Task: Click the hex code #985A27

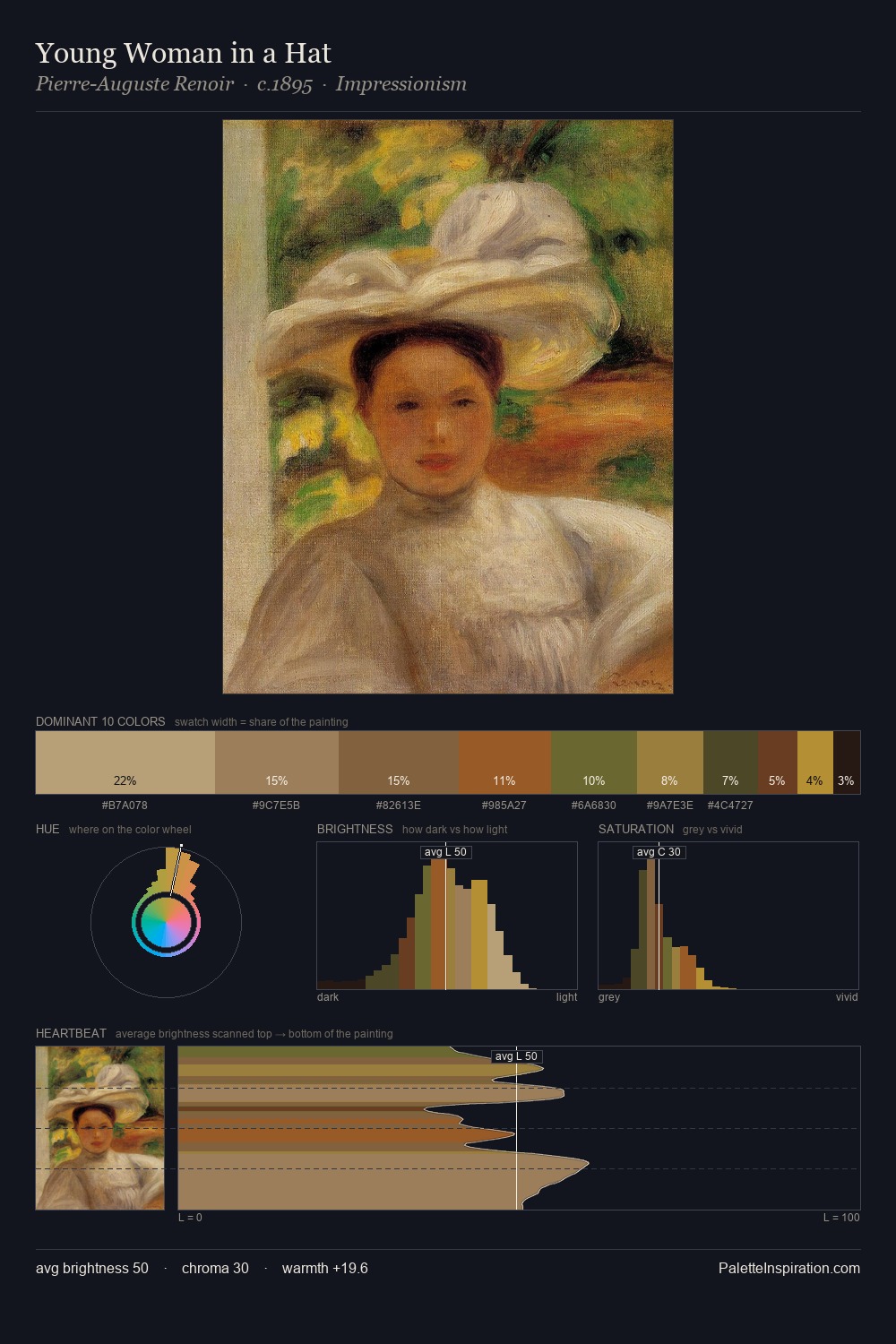Action: coord(504,806)
